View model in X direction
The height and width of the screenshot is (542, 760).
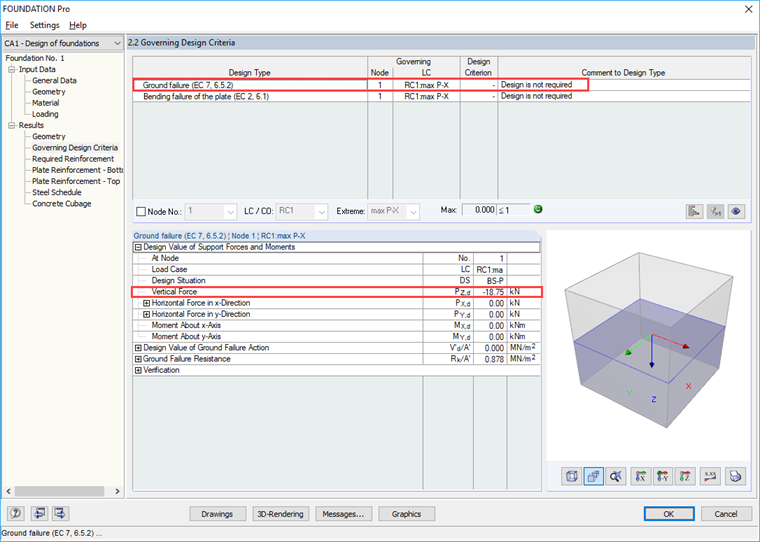click(x=641, y=477)
